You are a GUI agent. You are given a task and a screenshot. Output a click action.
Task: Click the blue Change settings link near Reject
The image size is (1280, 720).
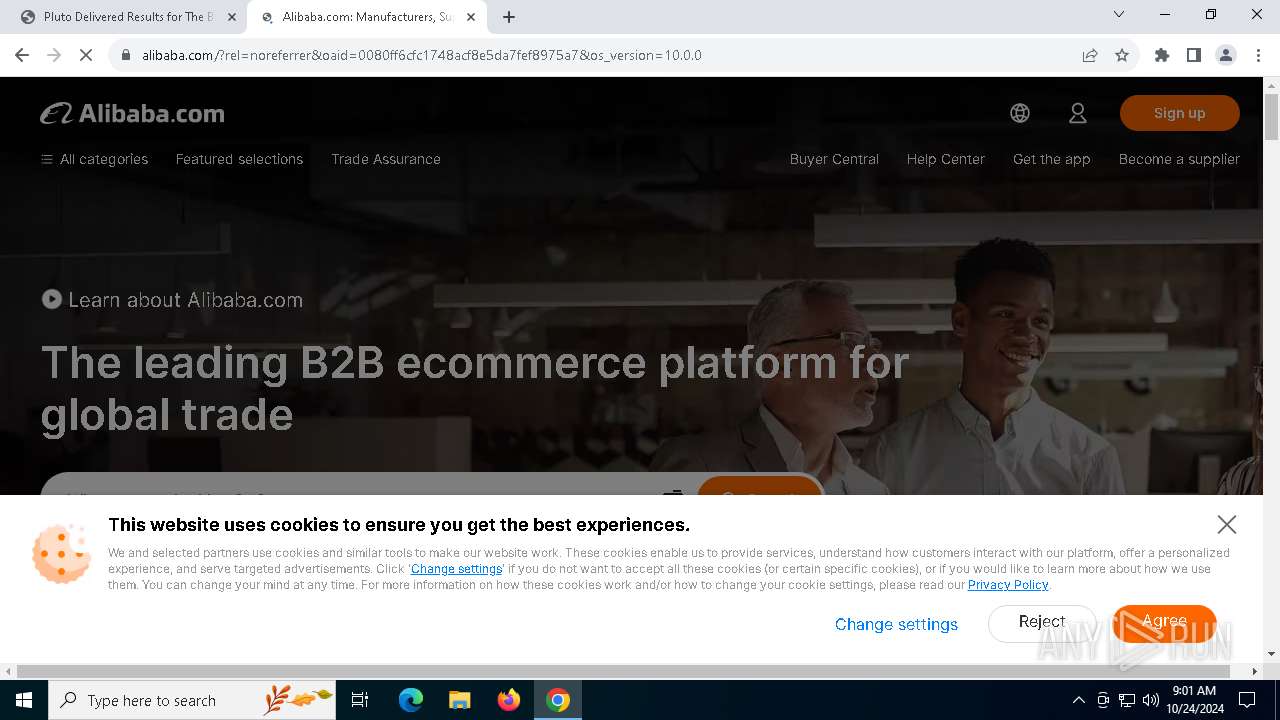896,624
